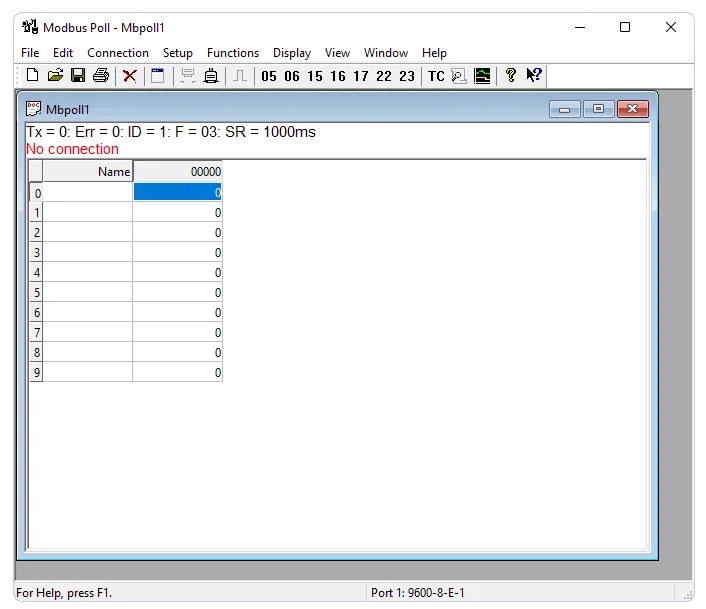Open the Functions menu
The height and width of the screenshot is (609, 706).
coord(233,53)
